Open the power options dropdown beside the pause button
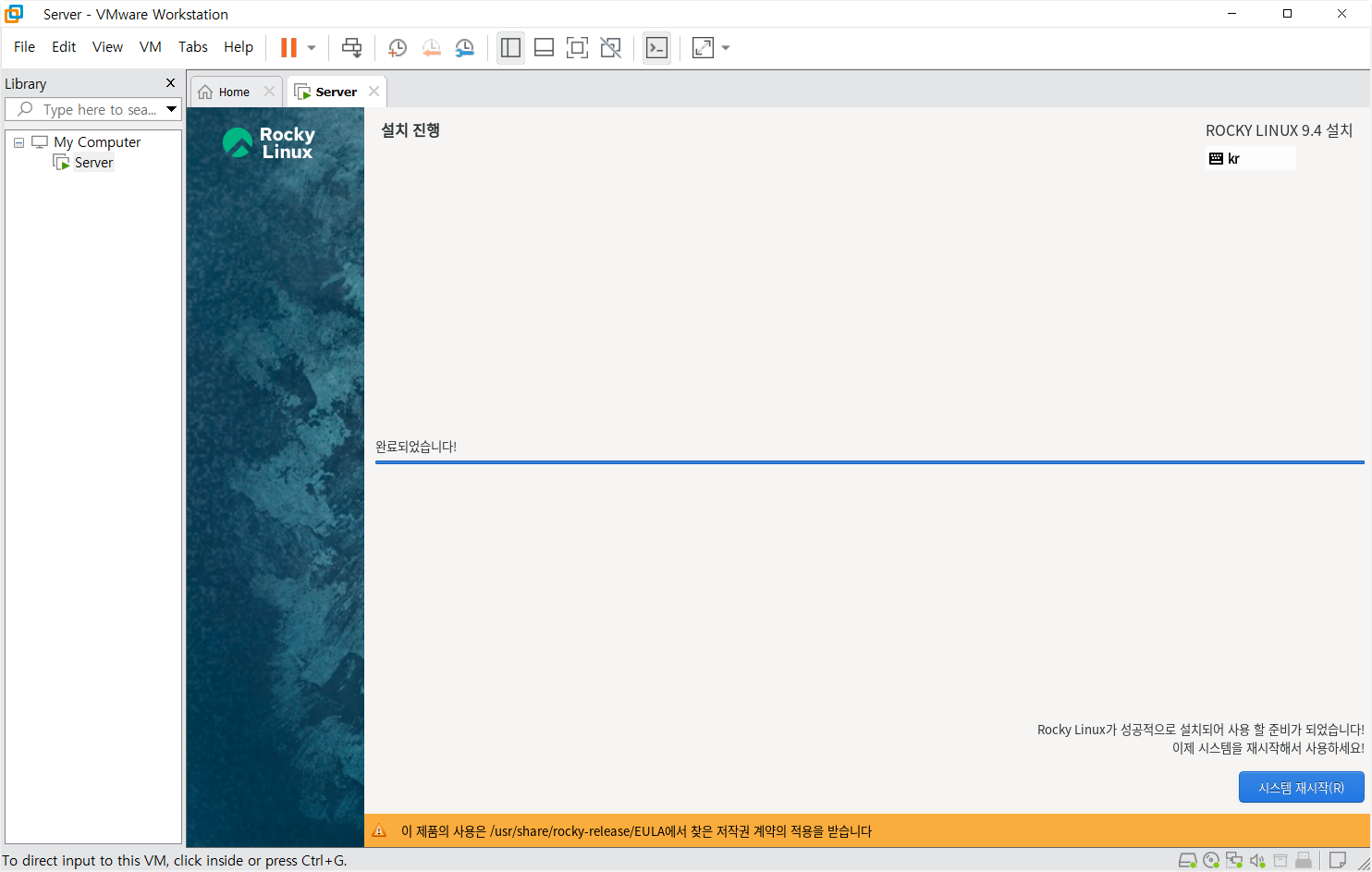The width and height of the screenshot is (1372, 872). click(x=312, y=48)
